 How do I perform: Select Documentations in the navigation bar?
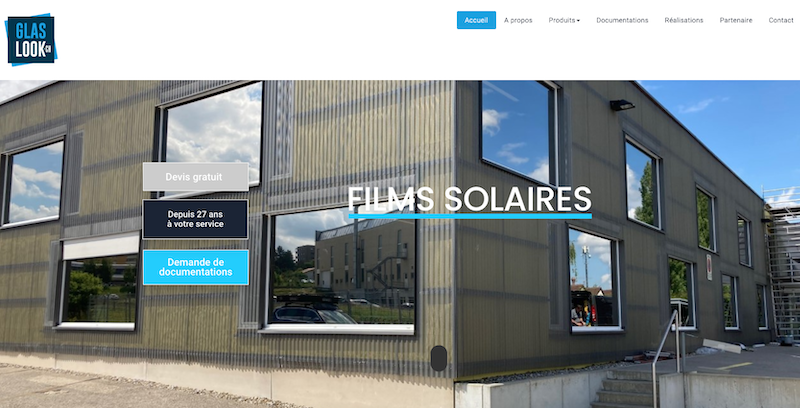pyautogui.click(x=622, y=20)
